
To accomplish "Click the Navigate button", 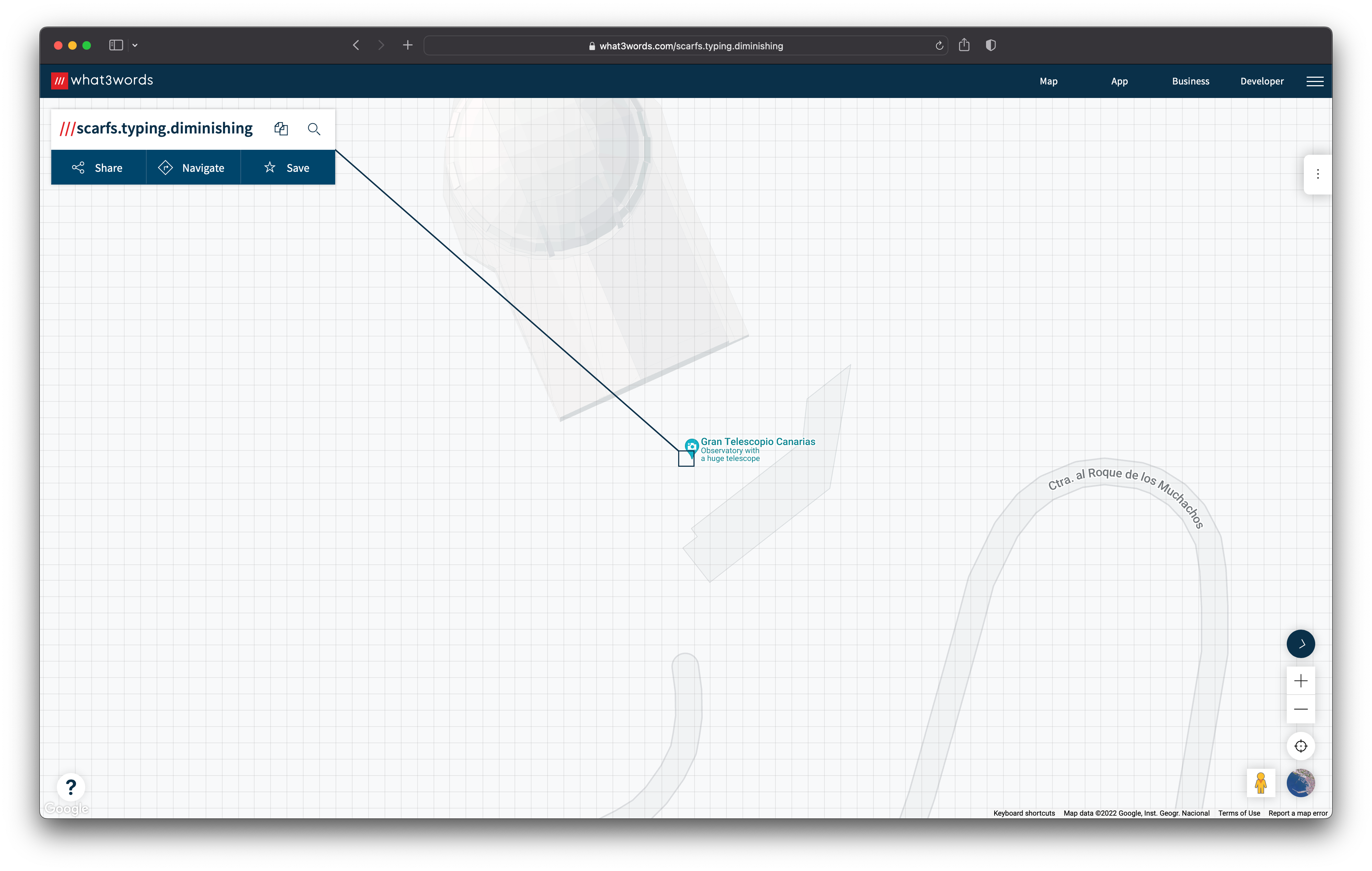I will pos(192,168).
